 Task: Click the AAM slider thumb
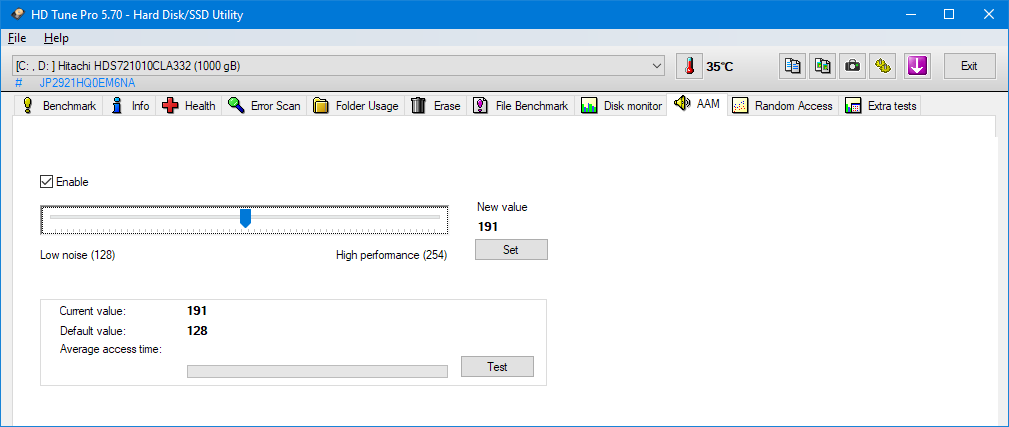(245, 218)
